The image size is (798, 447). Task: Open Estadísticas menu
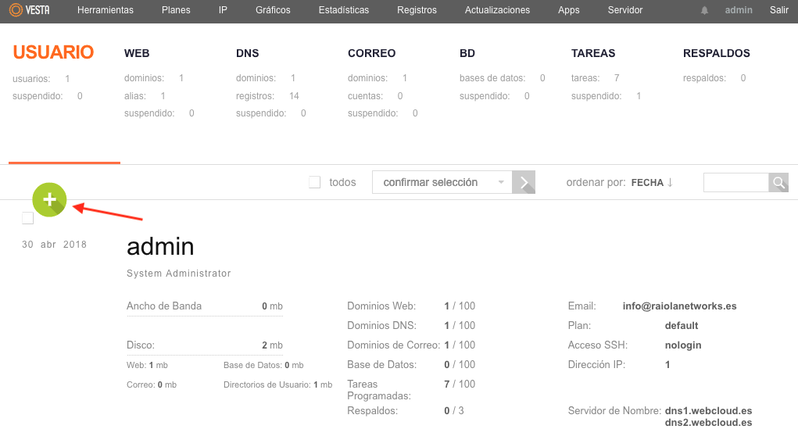click(x=344, y=10)
